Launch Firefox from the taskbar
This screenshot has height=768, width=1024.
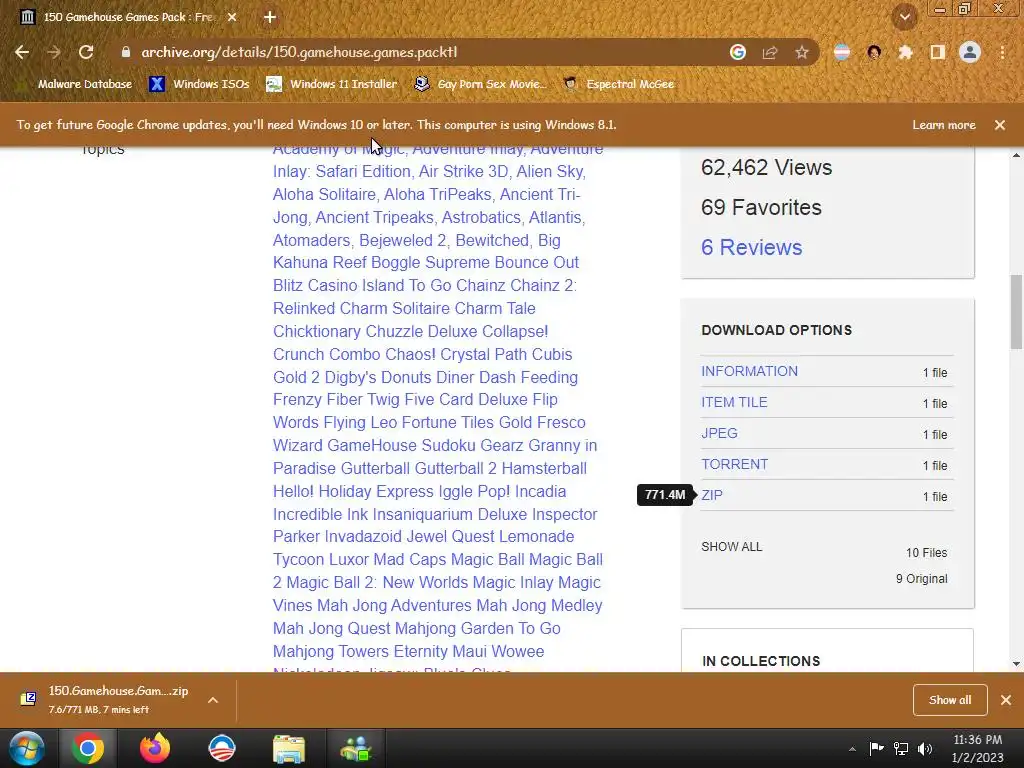point(155,748)
